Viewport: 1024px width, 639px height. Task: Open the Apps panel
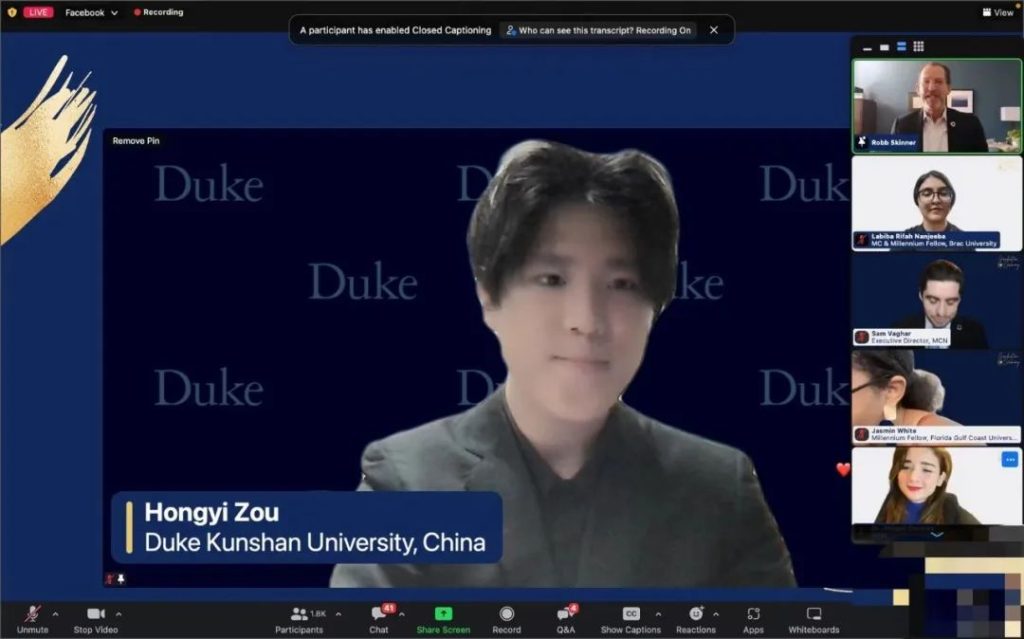[x=753, y=614]
